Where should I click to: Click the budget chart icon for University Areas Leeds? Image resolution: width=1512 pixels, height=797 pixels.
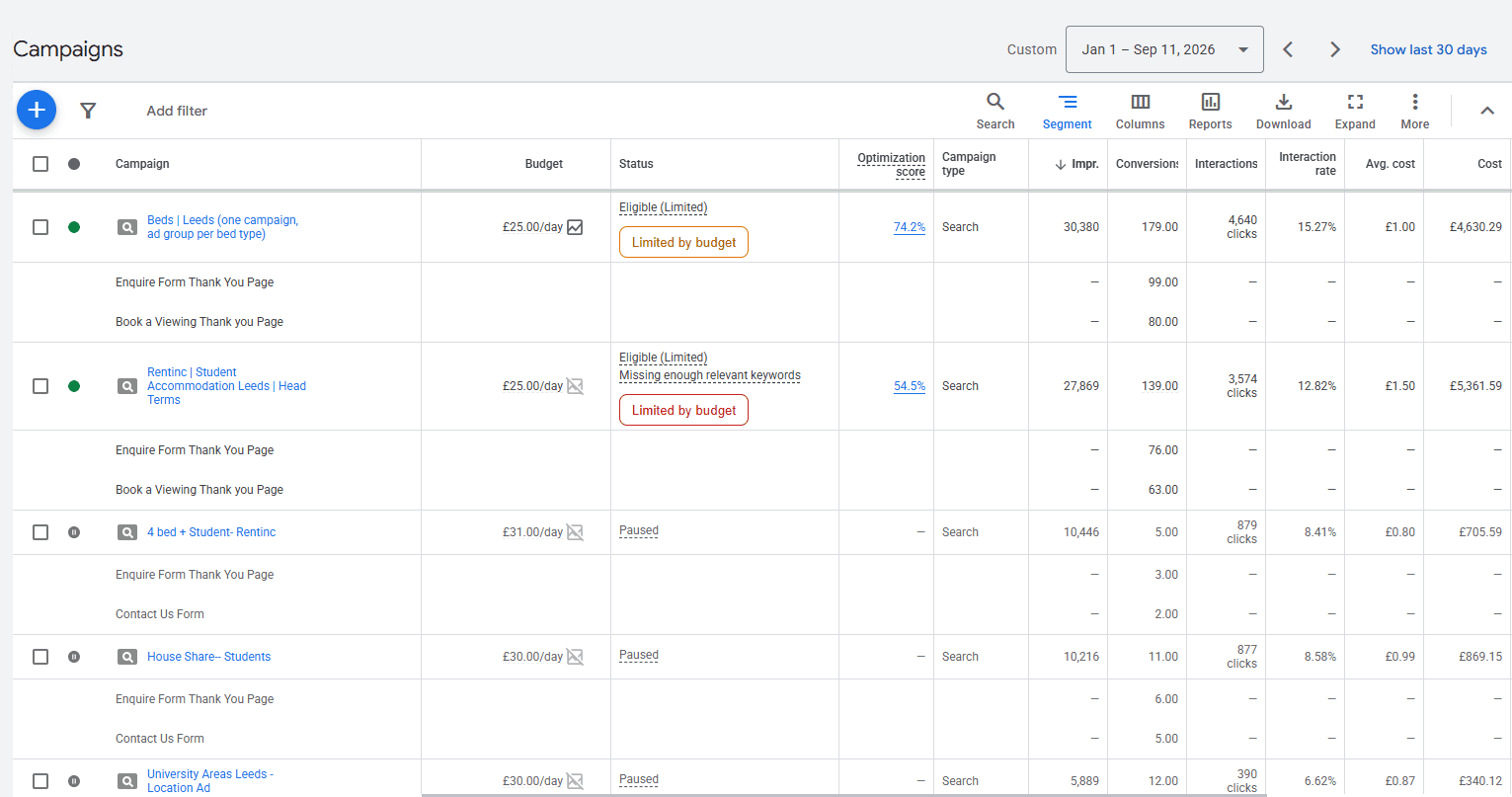pos(575,781)
